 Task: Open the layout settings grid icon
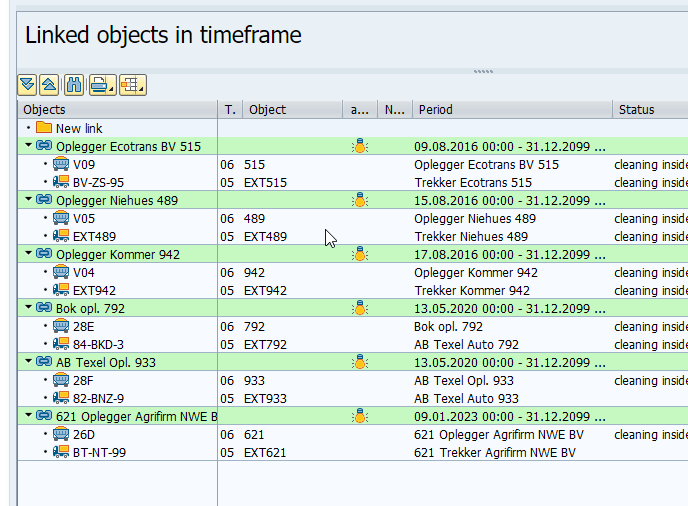(x=129, y=85)
